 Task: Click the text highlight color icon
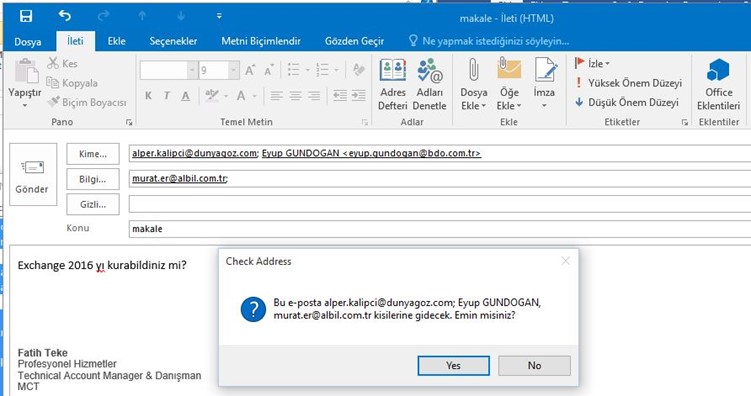click(212, 95)
